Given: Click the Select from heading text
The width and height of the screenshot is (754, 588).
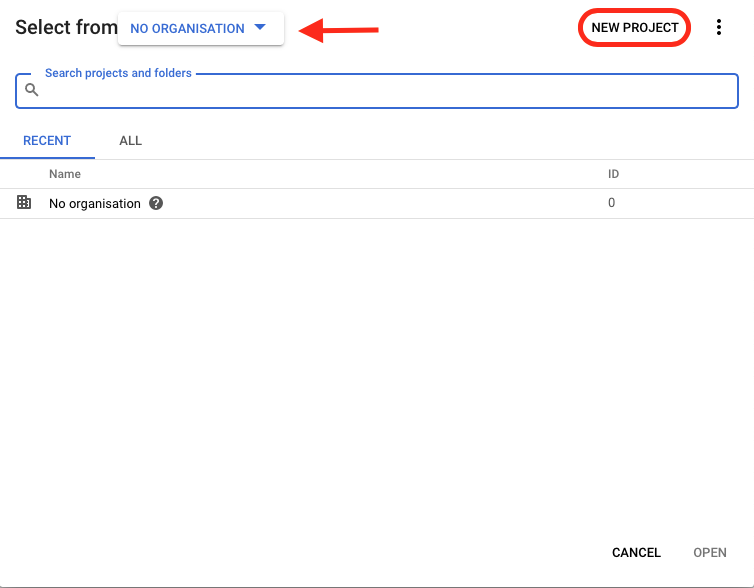Looking at the screenshot, I should pyautogui.click(x=66, y=27).
